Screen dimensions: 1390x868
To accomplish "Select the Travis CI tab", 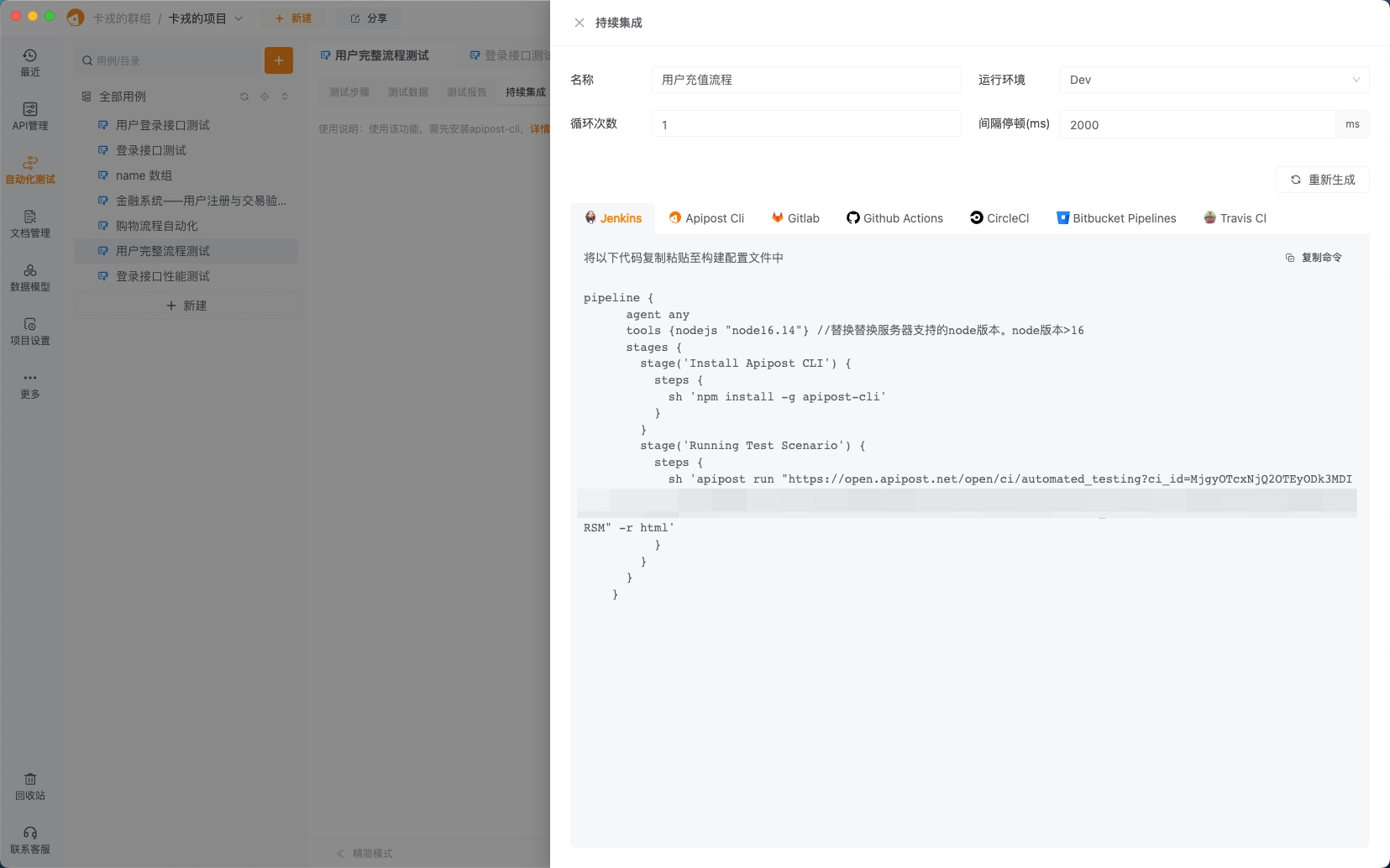I will coord(1235,218).
